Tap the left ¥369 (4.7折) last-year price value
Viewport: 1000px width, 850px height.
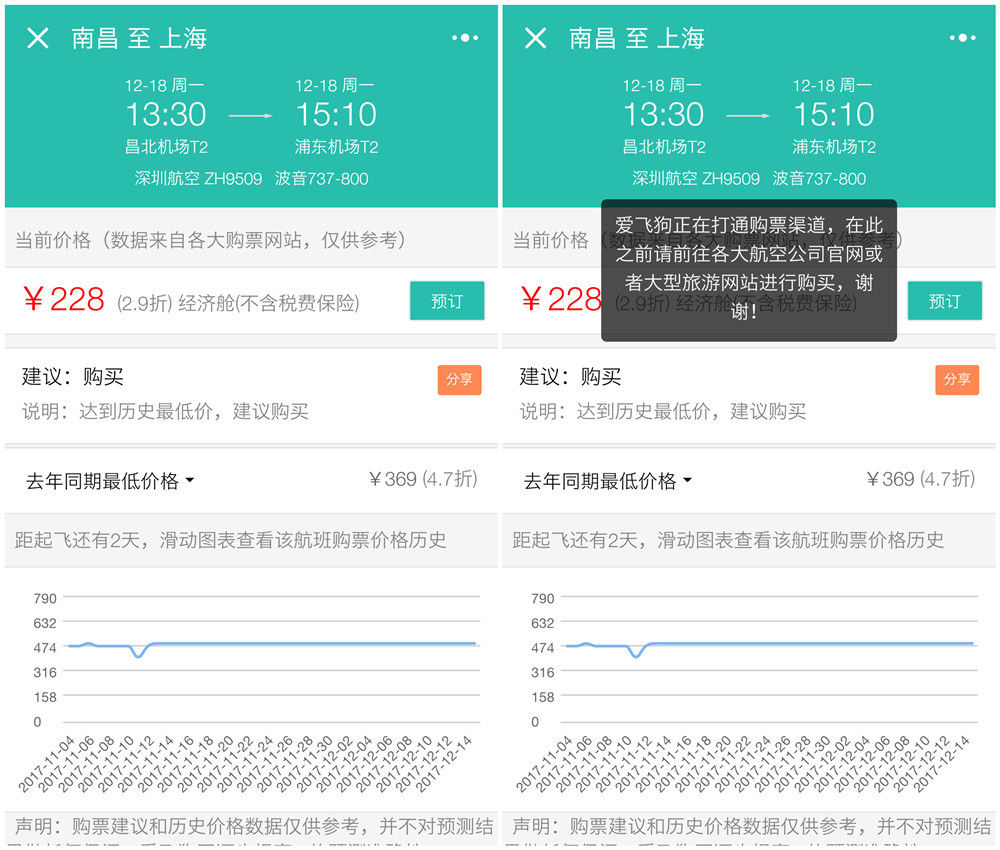pyautogui.click(x=423, y=479)
